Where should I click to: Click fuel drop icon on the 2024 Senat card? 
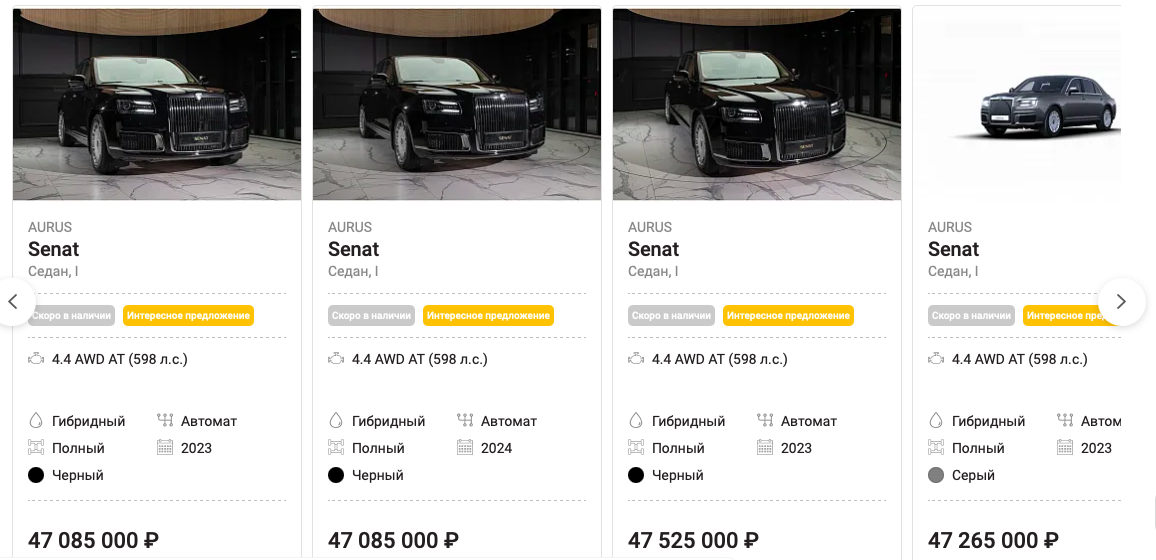click(x=336, y=421)
